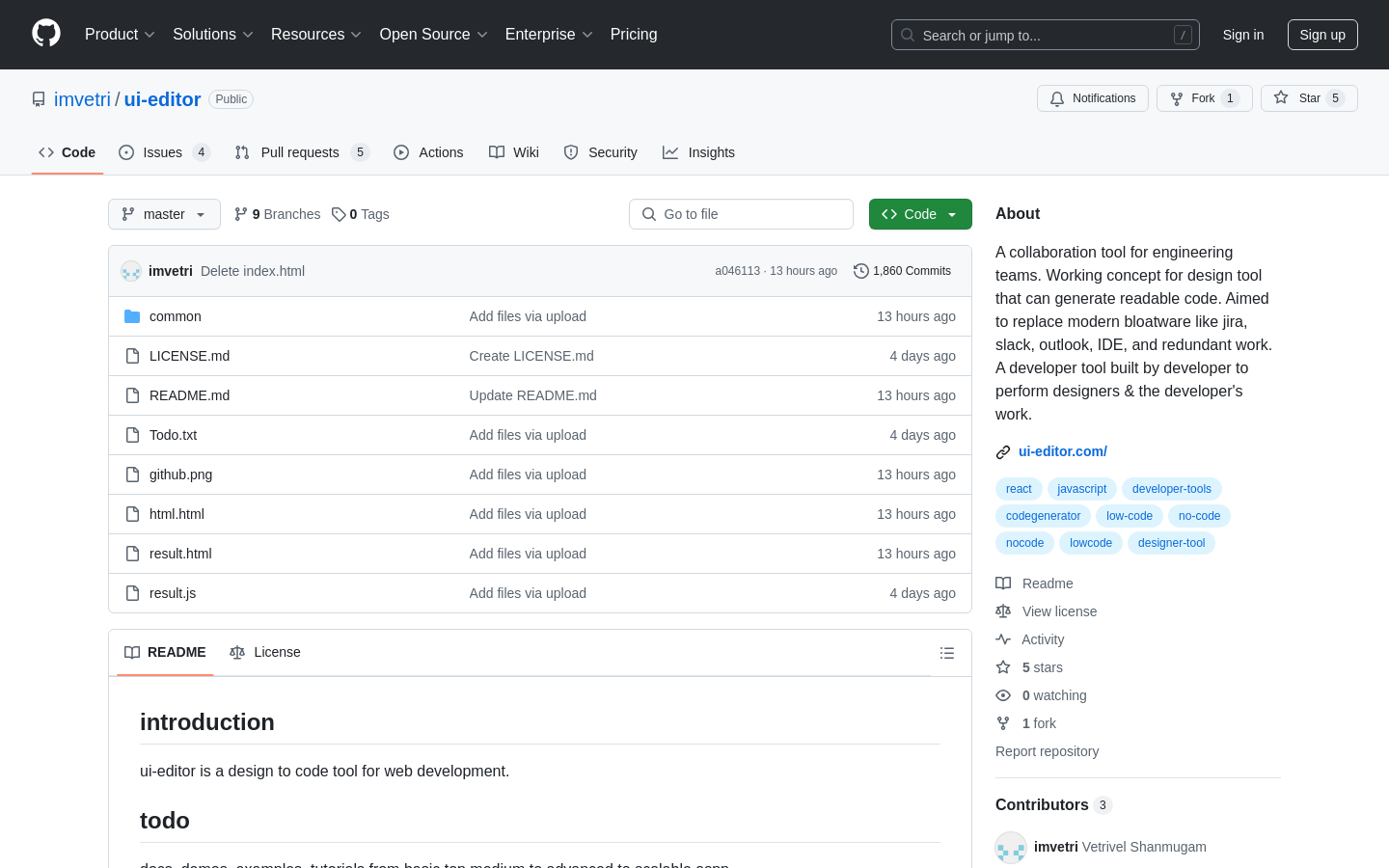1389x868 pixels.
Task: Open the View license link
Action: 1047,611
